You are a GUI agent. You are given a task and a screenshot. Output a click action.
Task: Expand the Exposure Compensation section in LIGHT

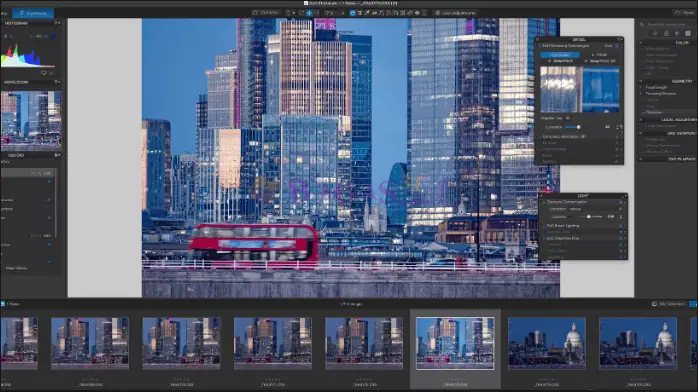(544, 202)
